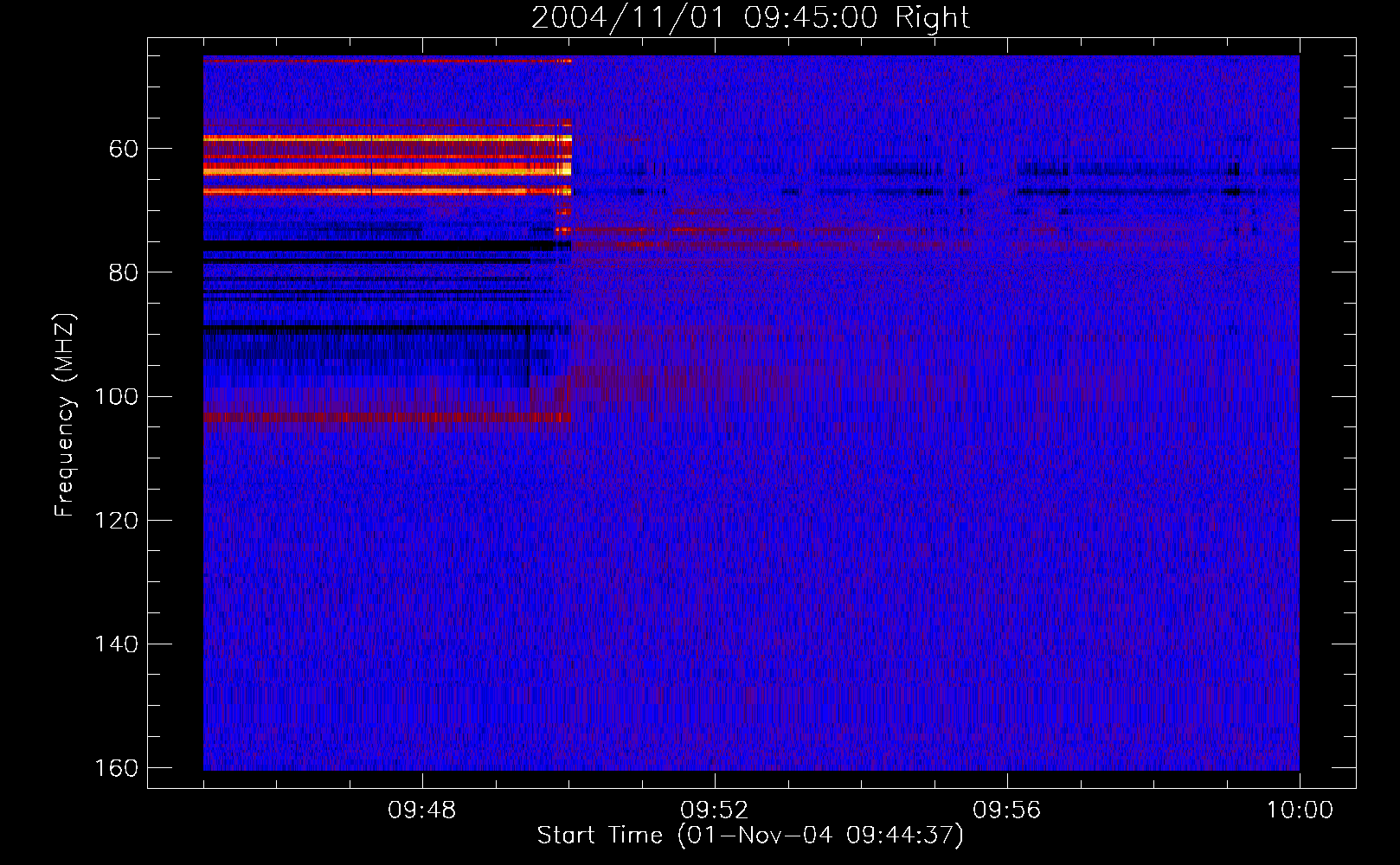1400x865 pixels.
Task: Click the 09:56 time tick label
Action: [x=1007, y=811]
